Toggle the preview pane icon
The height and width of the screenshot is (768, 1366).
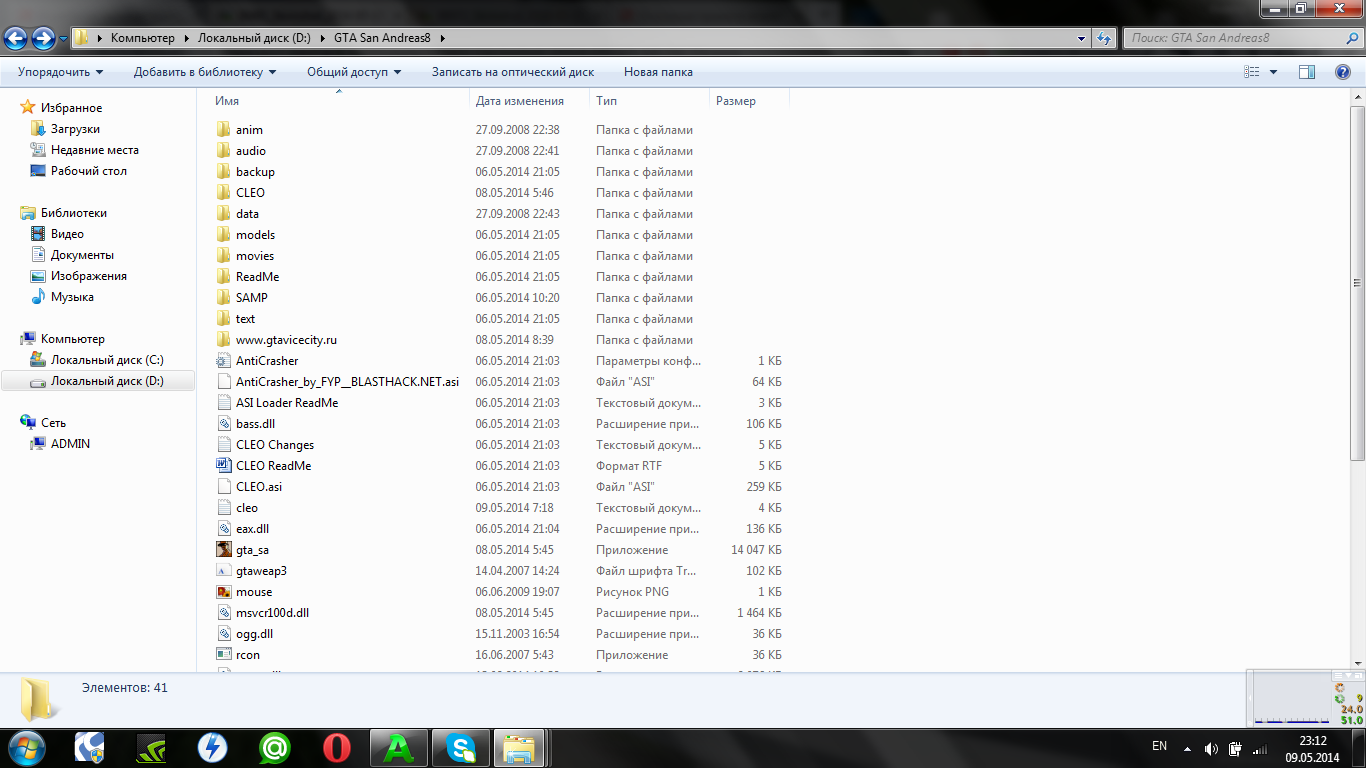pyautogui.click(x=1306, y=72)
